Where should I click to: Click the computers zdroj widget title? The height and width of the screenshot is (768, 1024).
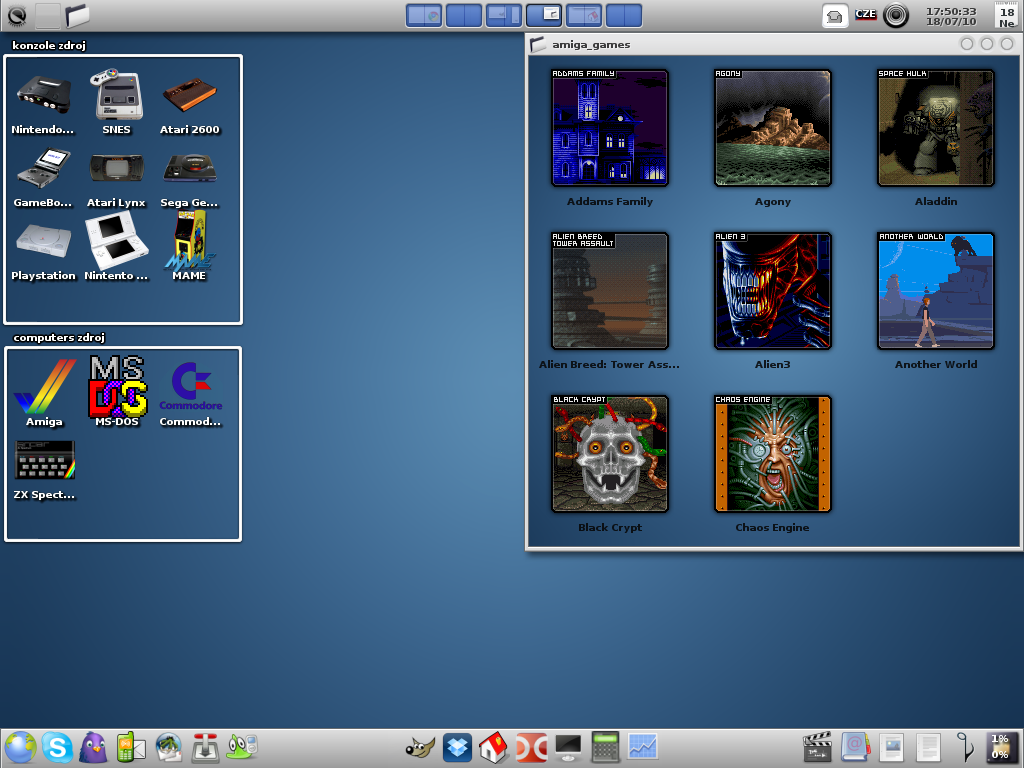[x=59, y=337]
